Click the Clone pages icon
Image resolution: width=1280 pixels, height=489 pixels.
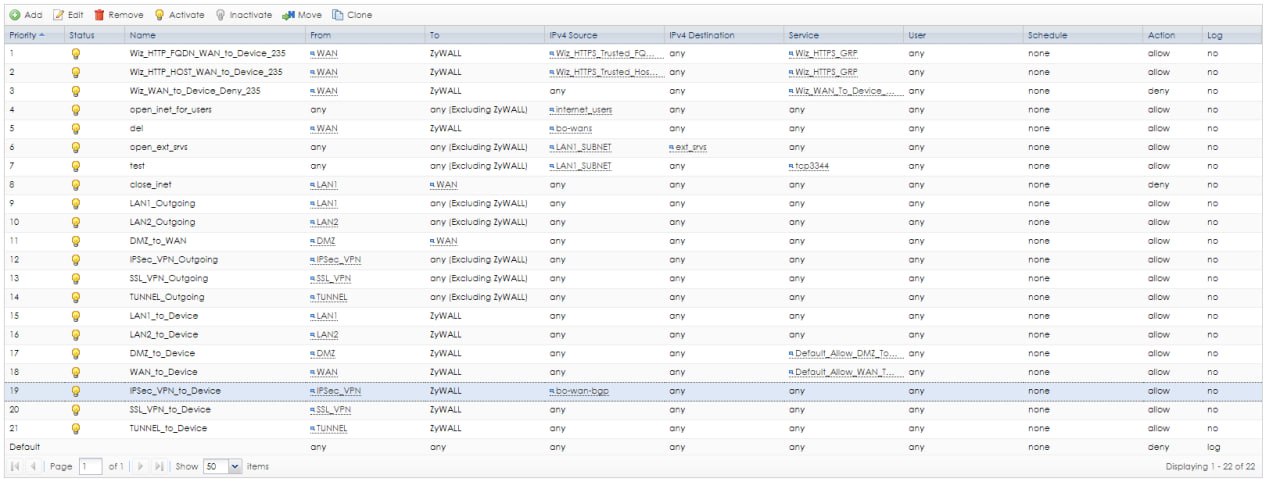pos(338,15)
